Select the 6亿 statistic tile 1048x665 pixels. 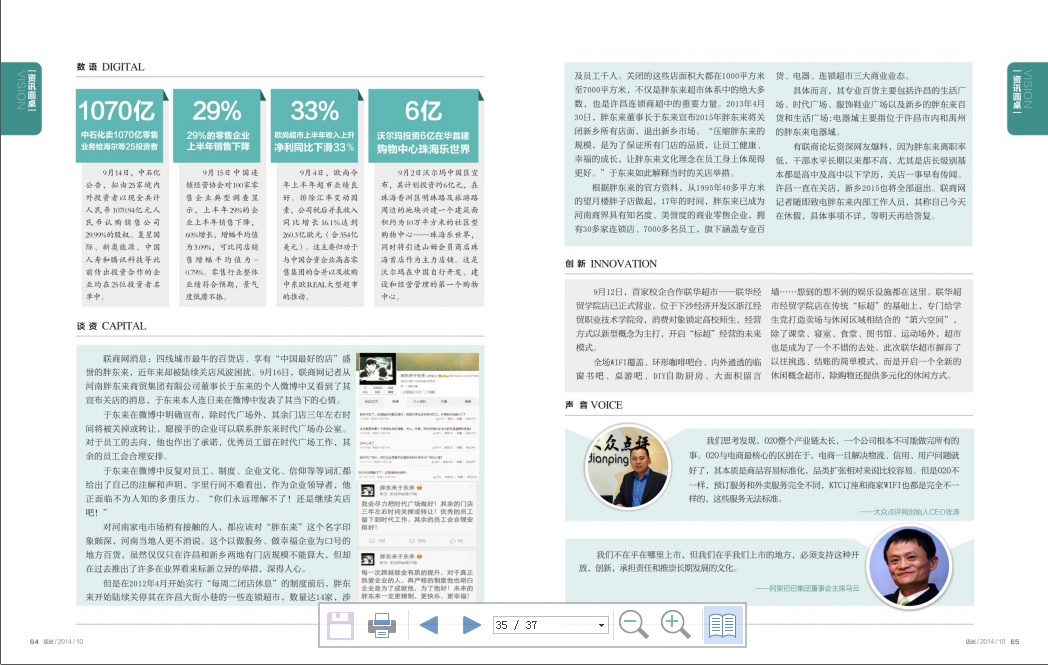click(424, 125)
